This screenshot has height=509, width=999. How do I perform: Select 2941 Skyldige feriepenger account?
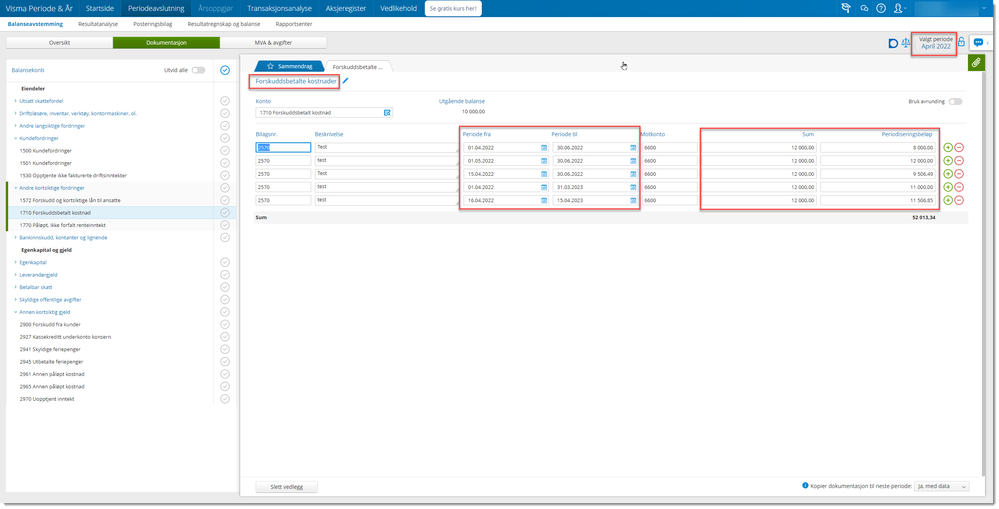(x=51, y=349)
